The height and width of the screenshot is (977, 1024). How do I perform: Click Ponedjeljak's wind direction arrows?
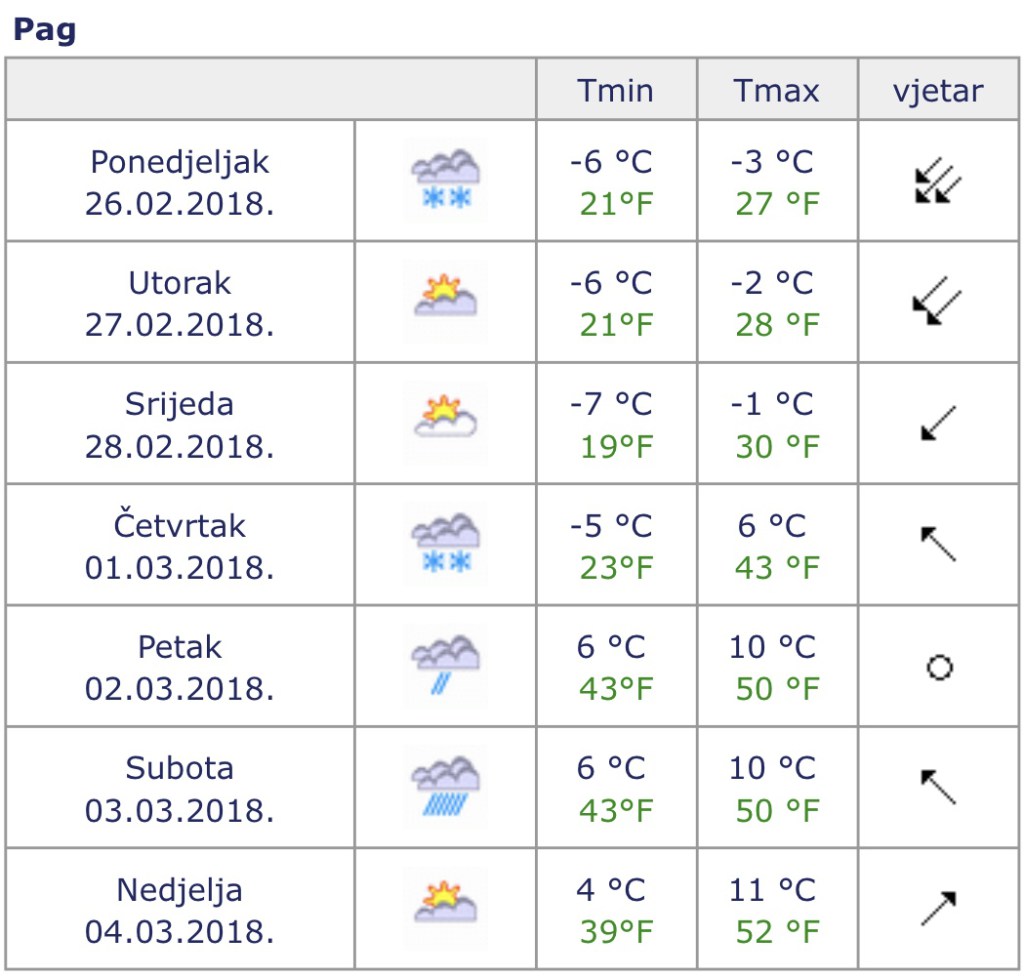pyautogui.click(x=938, y=182)
